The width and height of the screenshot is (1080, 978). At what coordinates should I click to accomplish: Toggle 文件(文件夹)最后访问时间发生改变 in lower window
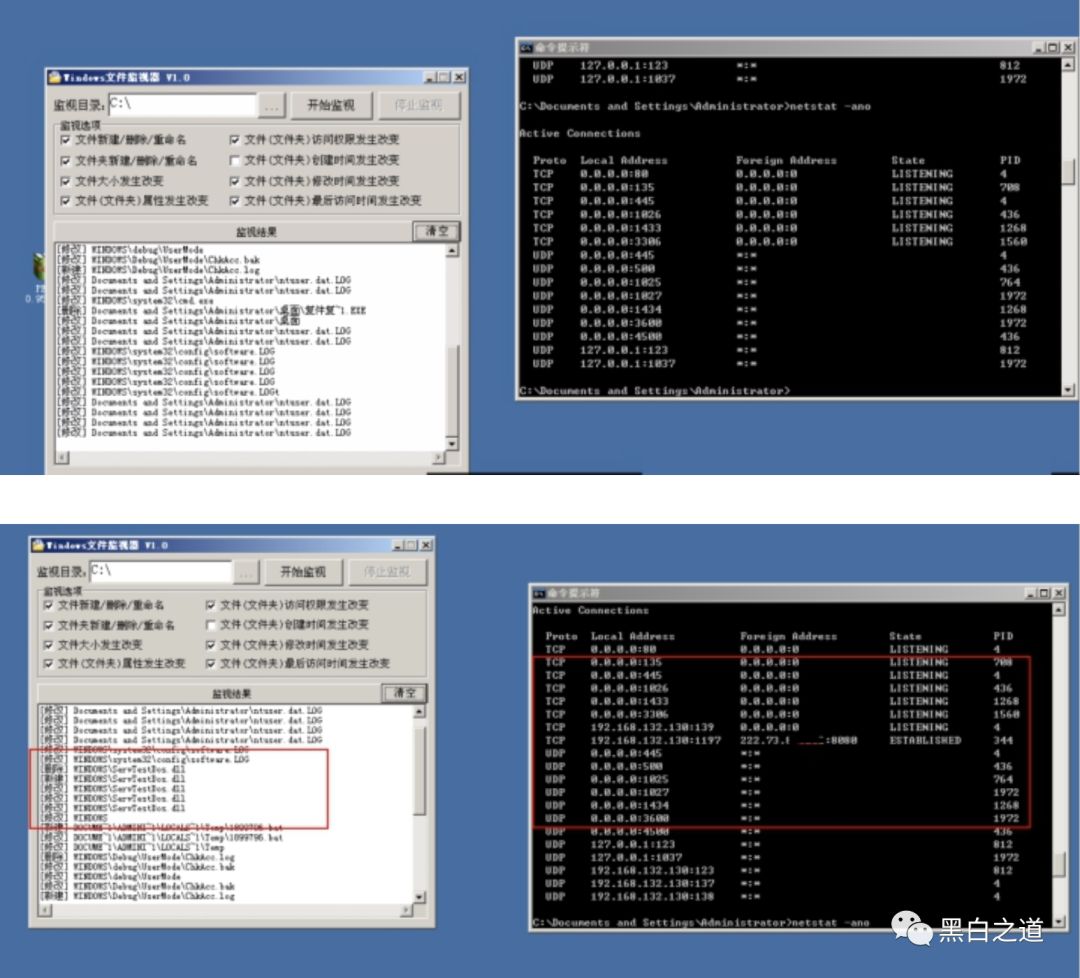211,663
